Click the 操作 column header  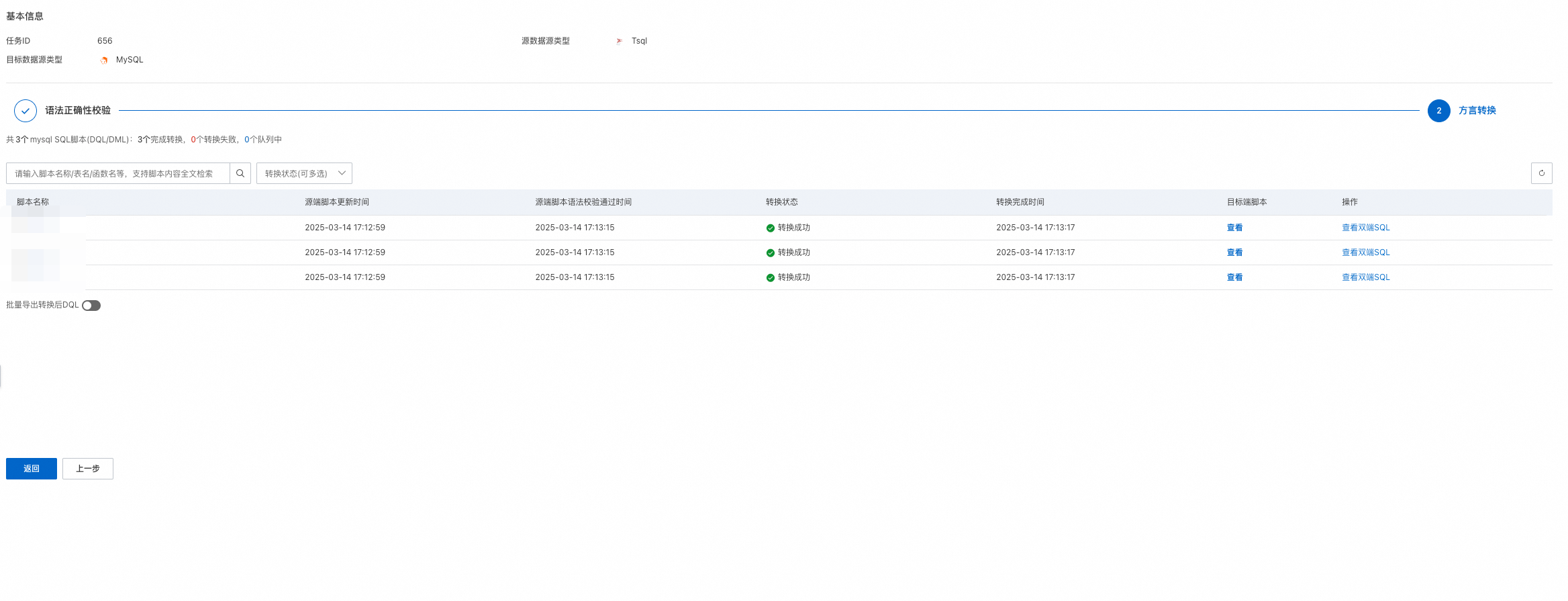[1350, 202]
